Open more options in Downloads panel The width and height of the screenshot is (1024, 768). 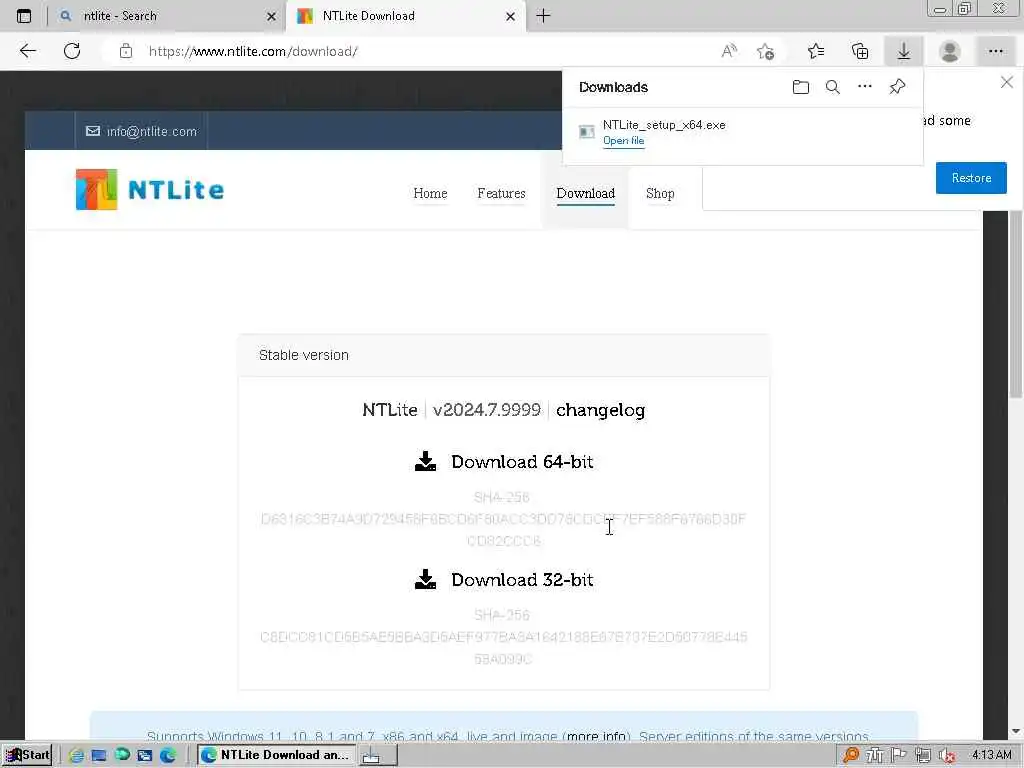coord(865,86)
